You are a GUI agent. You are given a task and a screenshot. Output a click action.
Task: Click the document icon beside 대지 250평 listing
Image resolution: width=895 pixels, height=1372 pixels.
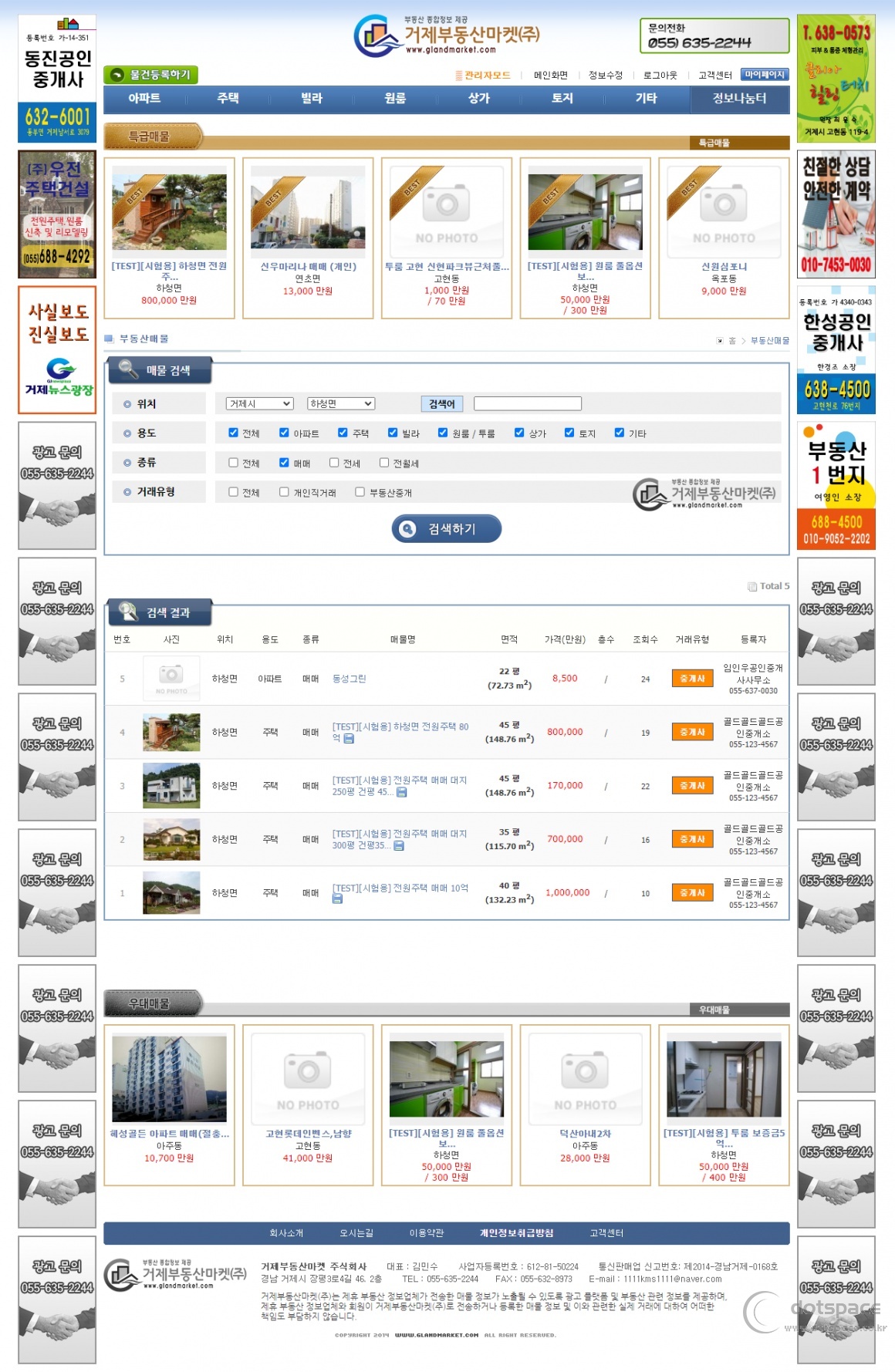(x=401, y=792)
